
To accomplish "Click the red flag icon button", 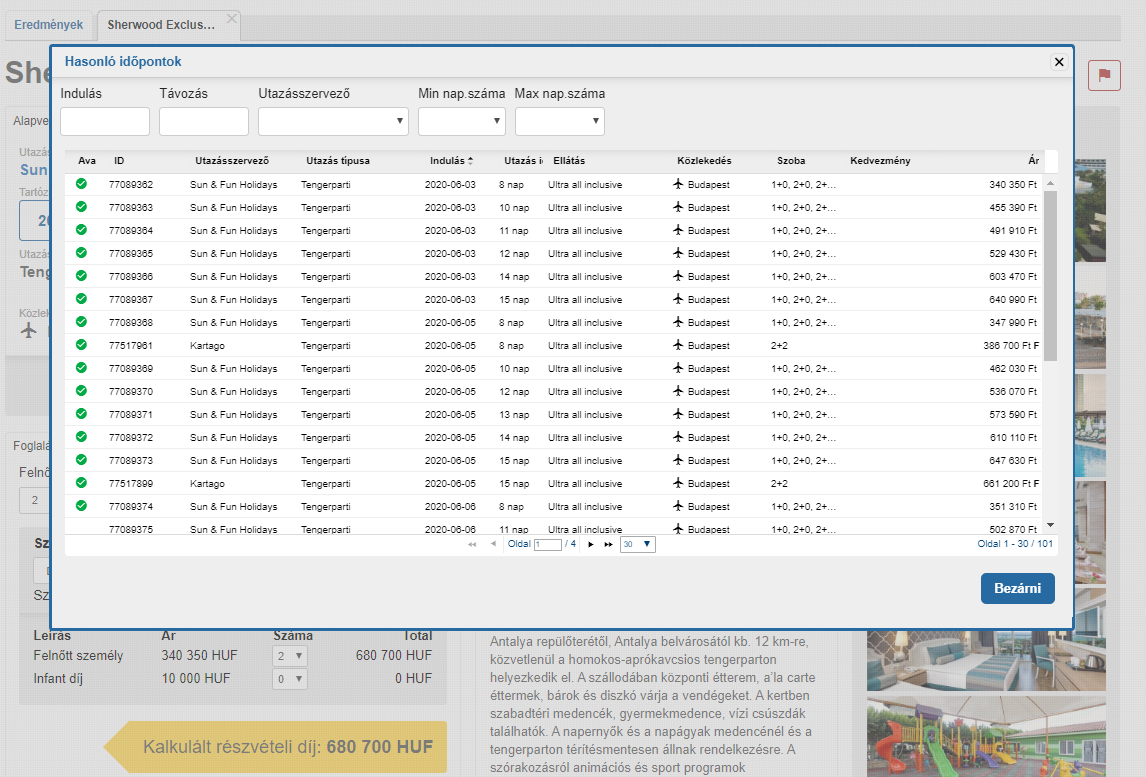I will pyautogui.click(x=1104, y=75).
